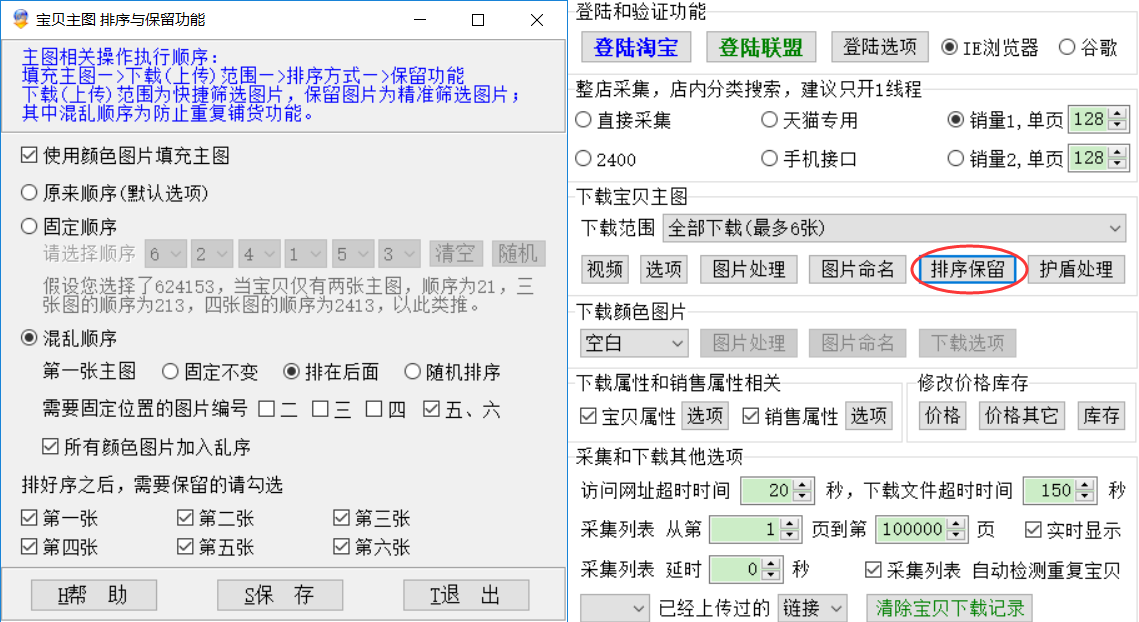Click the 登陆淘宝 button
This screenshot has width=1139, height=622.
(x=636, y=47)
